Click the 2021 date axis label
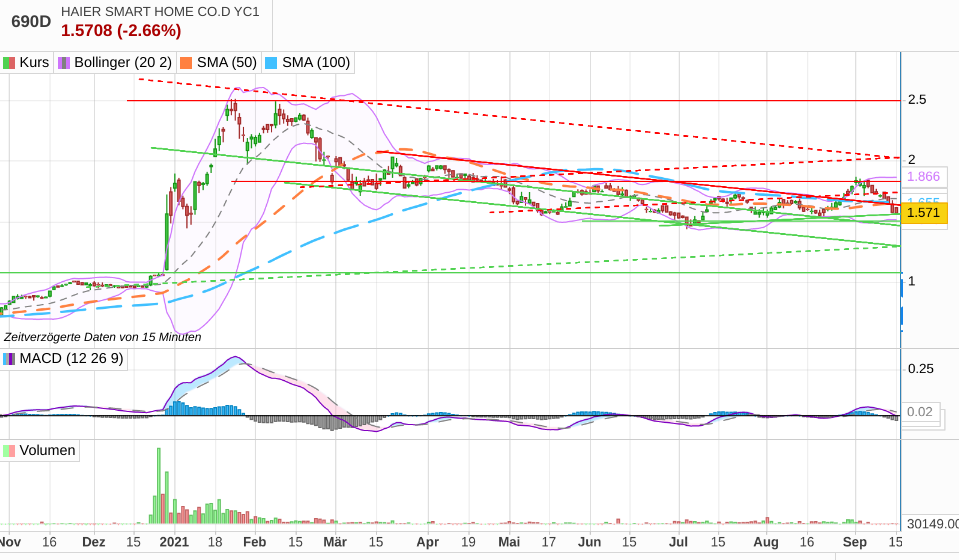The height and width of the screenshot is (560, 959). [174, 542]
